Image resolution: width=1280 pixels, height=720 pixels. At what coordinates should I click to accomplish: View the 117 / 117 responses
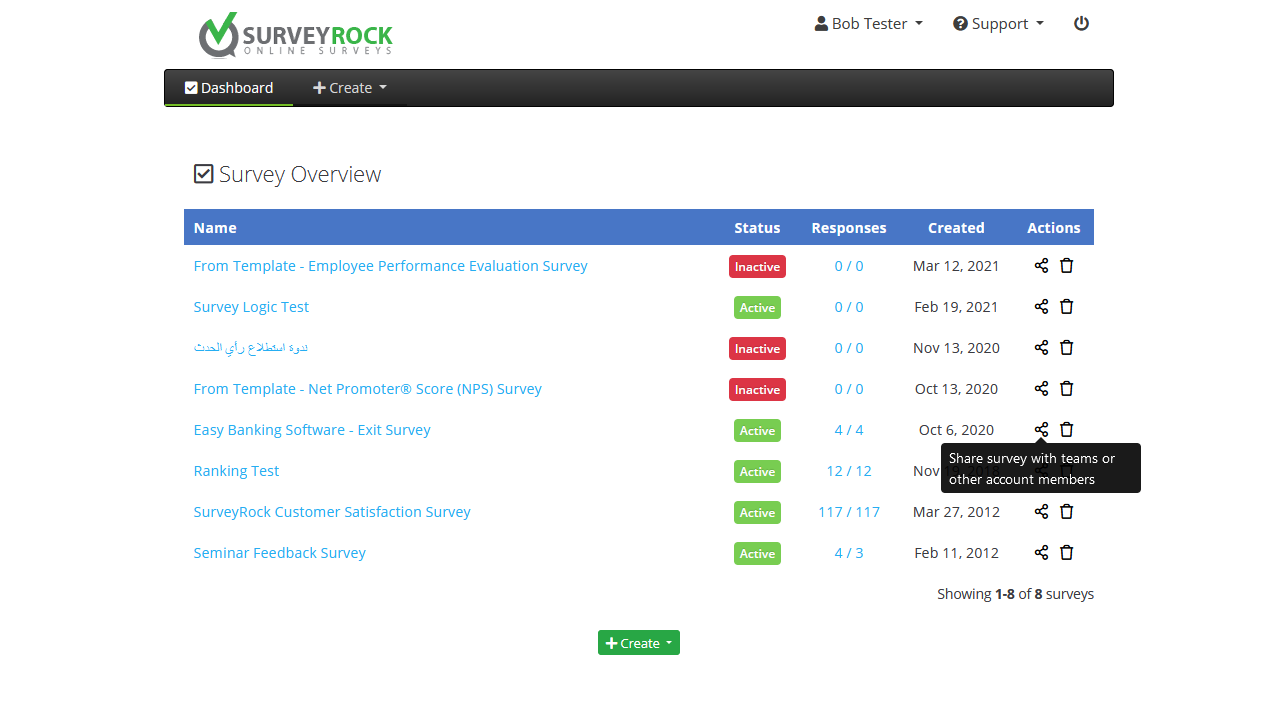(x=849, y=512)
